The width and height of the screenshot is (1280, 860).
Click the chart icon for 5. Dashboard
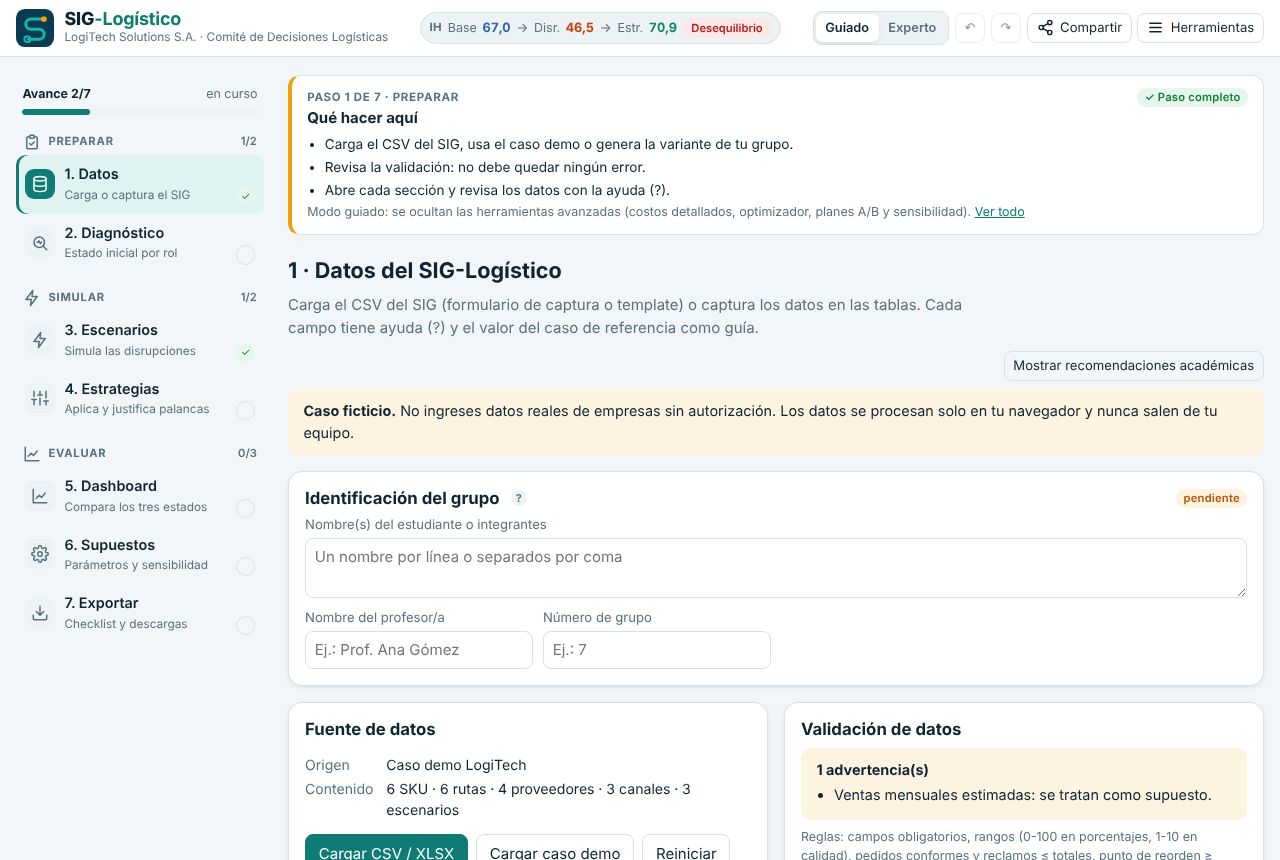click(x=40, y=496)
